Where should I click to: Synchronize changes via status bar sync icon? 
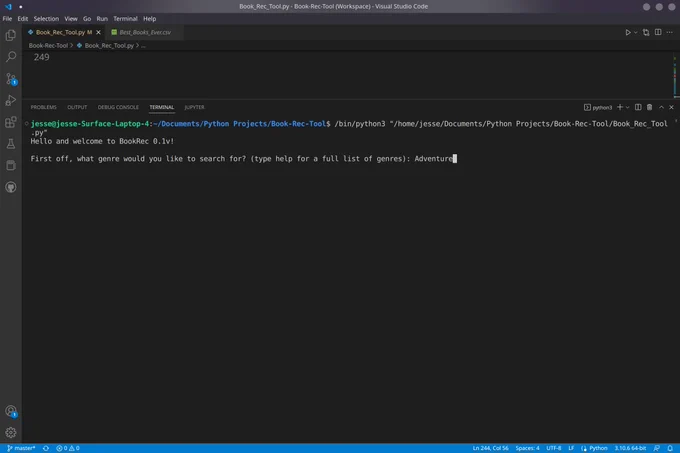(46, 448)
